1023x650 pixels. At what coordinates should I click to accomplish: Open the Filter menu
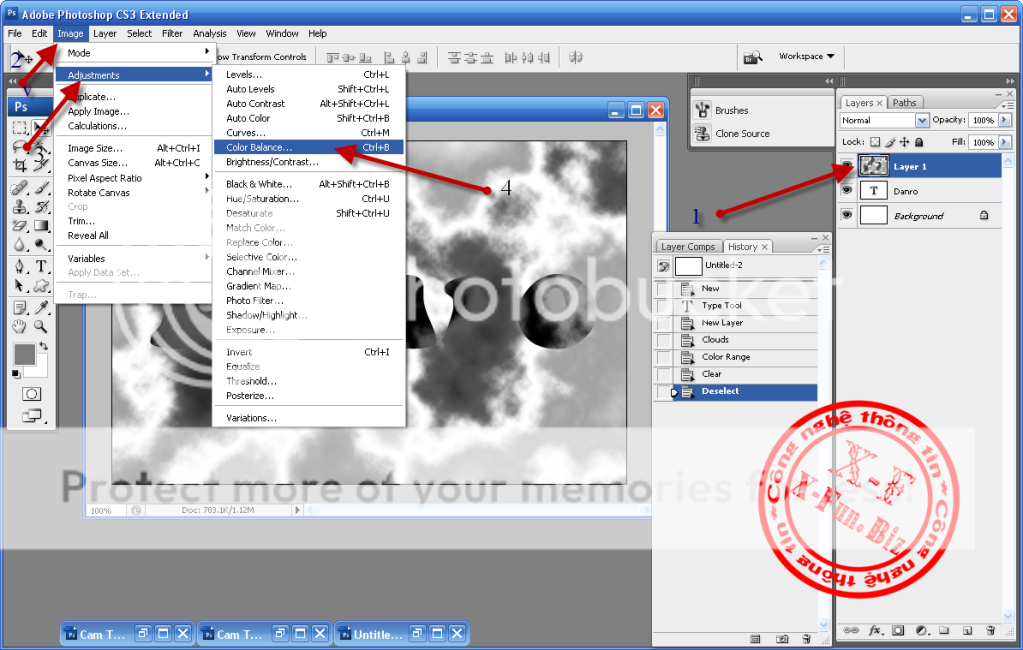[x=172, y=33]
